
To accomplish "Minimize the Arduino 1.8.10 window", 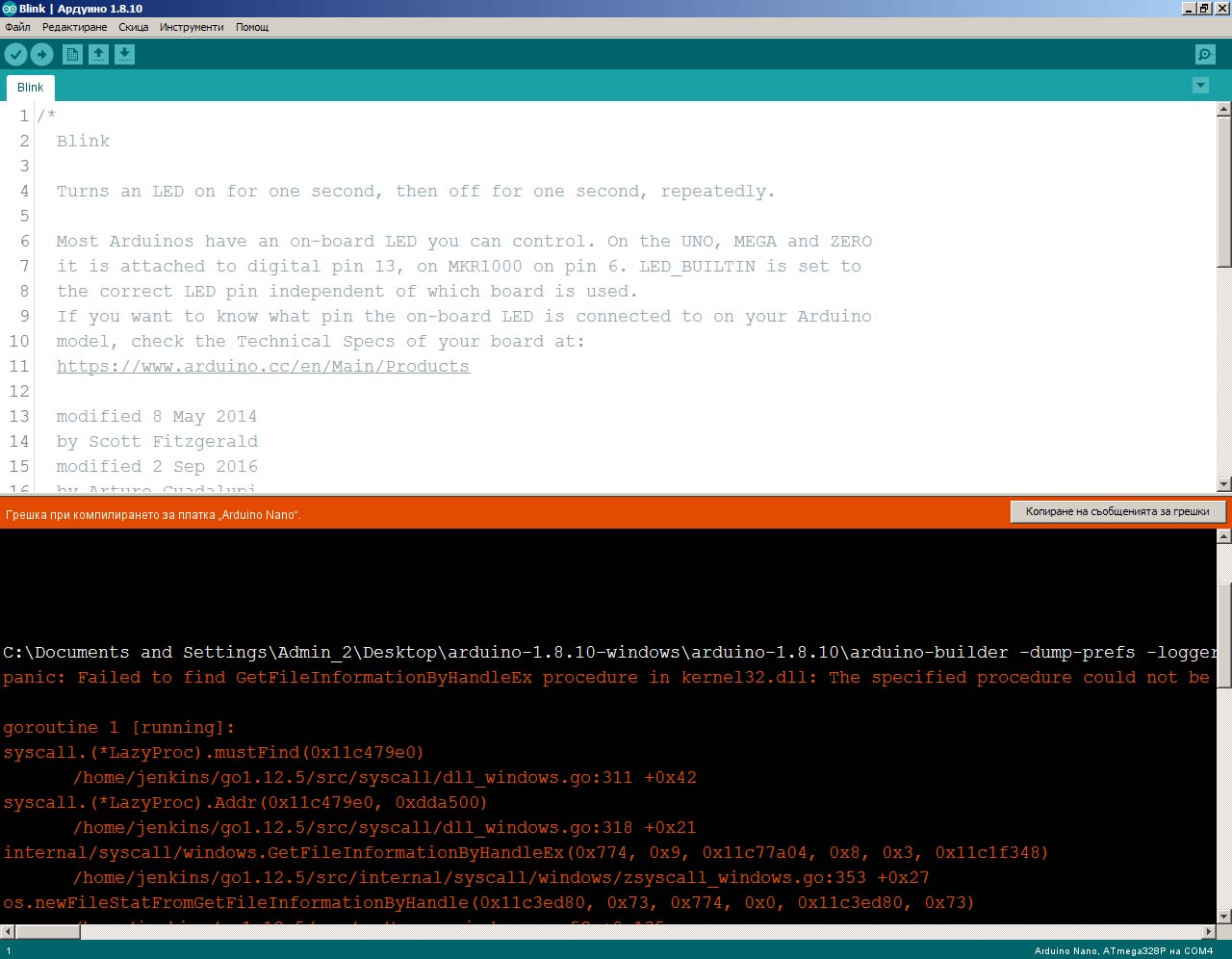I will pyautogui.click(x=1189, y=8).
